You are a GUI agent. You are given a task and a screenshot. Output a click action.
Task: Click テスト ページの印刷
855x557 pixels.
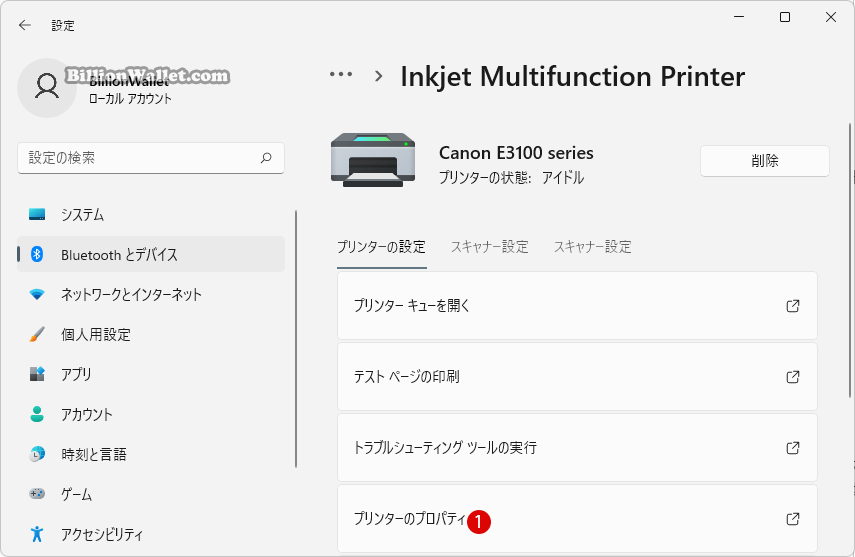[577, 376]
